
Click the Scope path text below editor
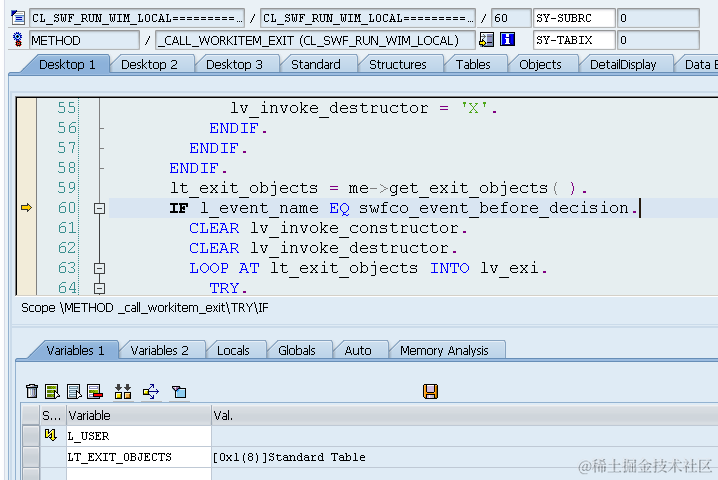point(145,308)
